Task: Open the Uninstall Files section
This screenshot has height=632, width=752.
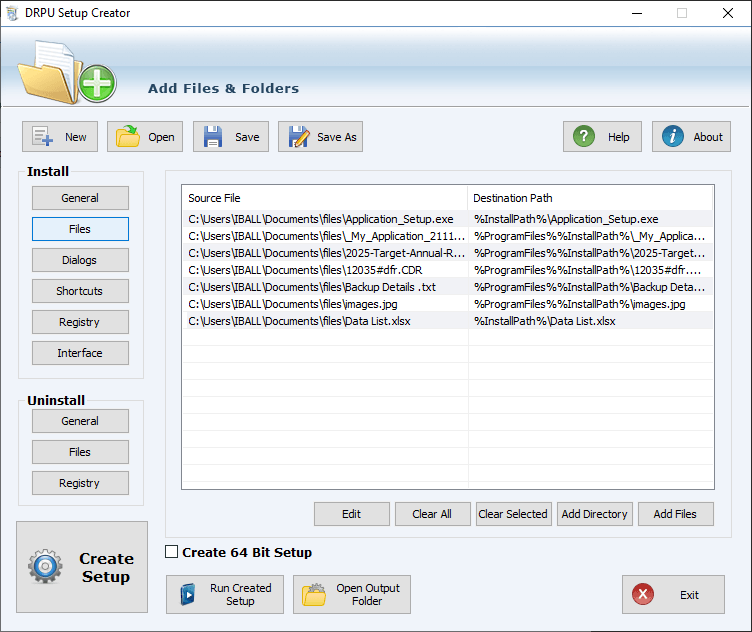Action: (80, 452)
